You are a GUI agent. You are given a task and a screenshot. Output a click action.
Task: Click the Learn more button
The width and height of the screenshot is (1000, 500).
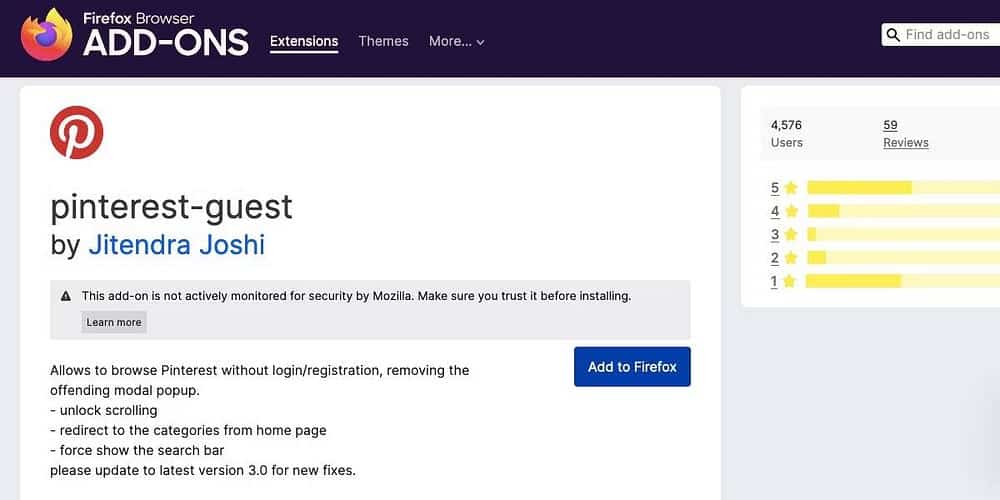(114, 322)
